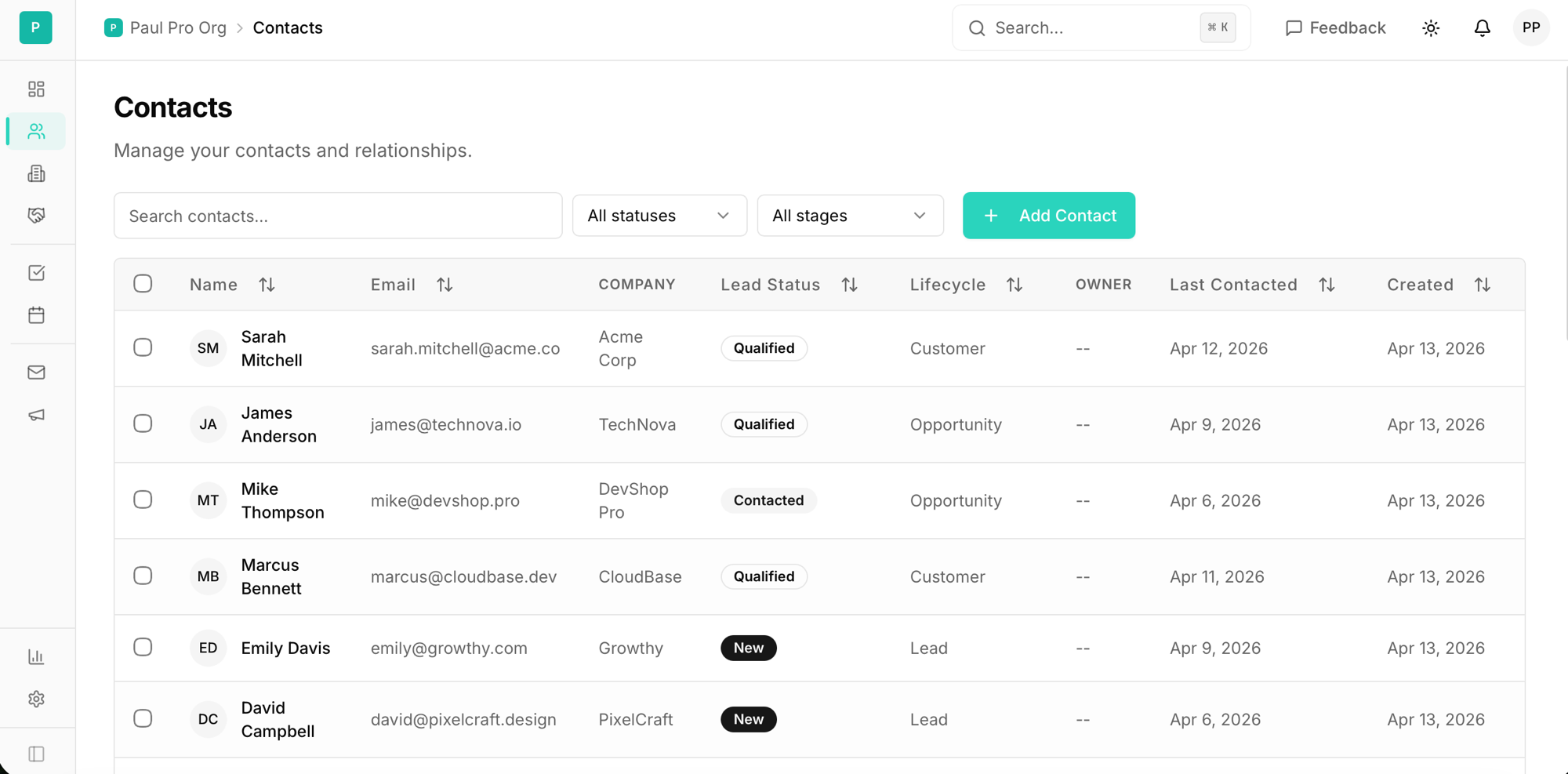
Task: Select the checkbox for Sarah Mitchell
Action: [x=143, y=347]
